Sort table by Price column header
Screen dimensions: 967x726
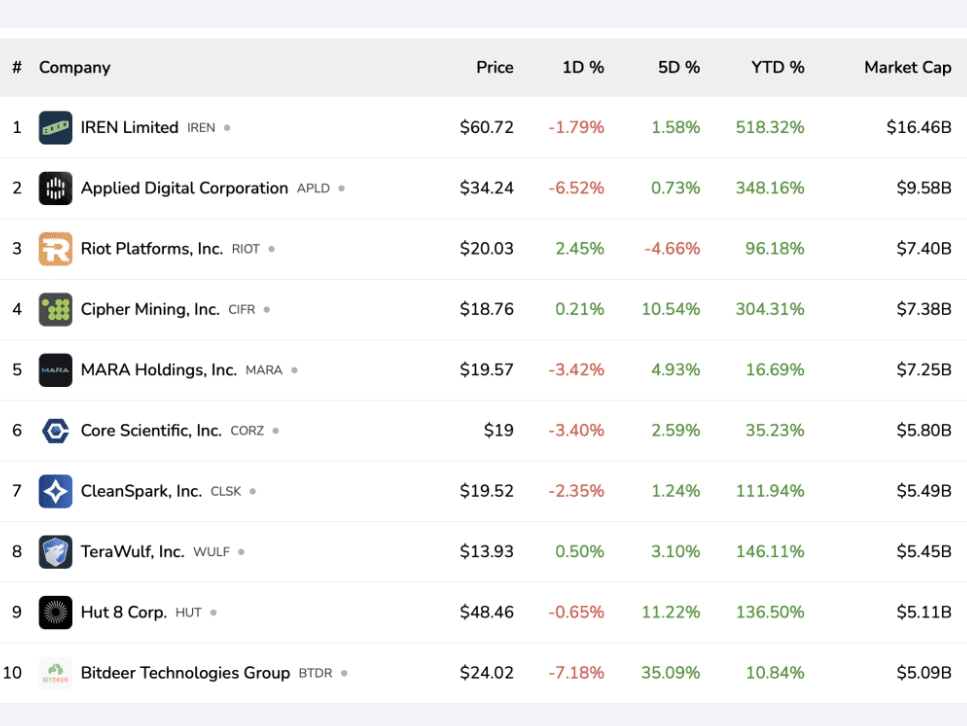click(x=494, y=68)
